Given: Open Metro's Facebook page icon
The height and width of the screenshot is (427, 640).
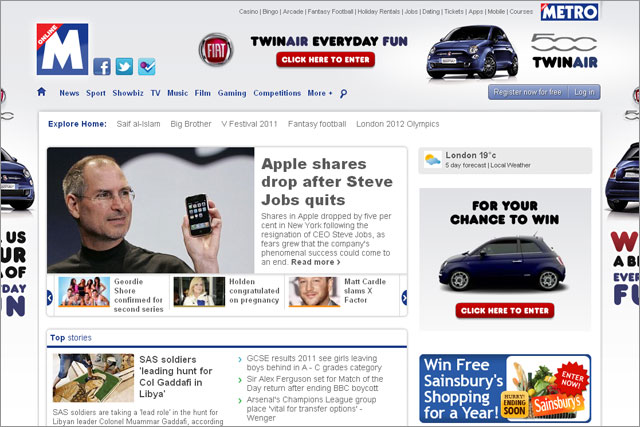Looking at the screenshot, I should pos(102,67).
